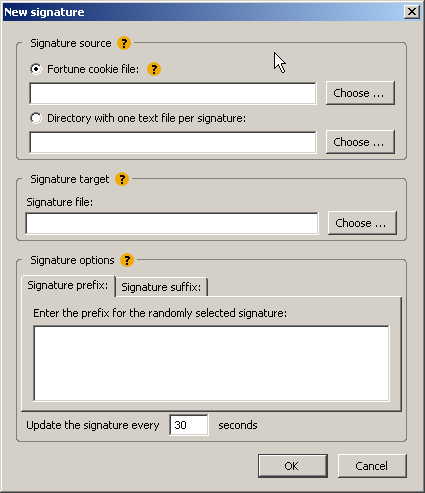Choose a signature directory

pos(360,142)
